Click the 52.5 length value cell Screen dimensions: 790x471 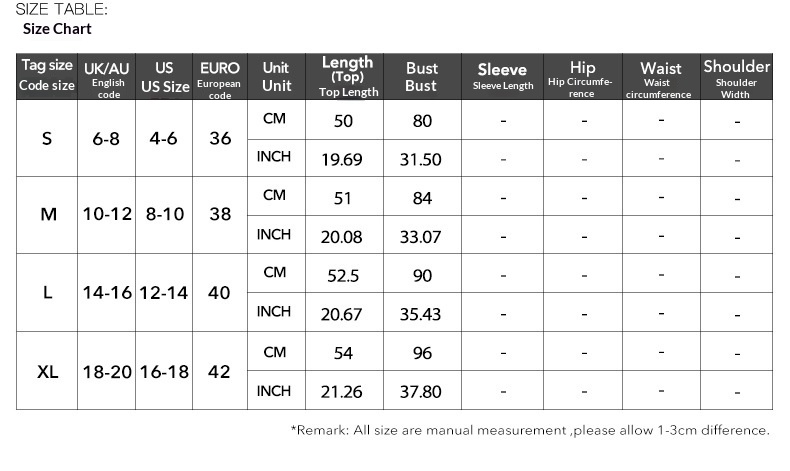pyautogui.click(x=343, y=275)
